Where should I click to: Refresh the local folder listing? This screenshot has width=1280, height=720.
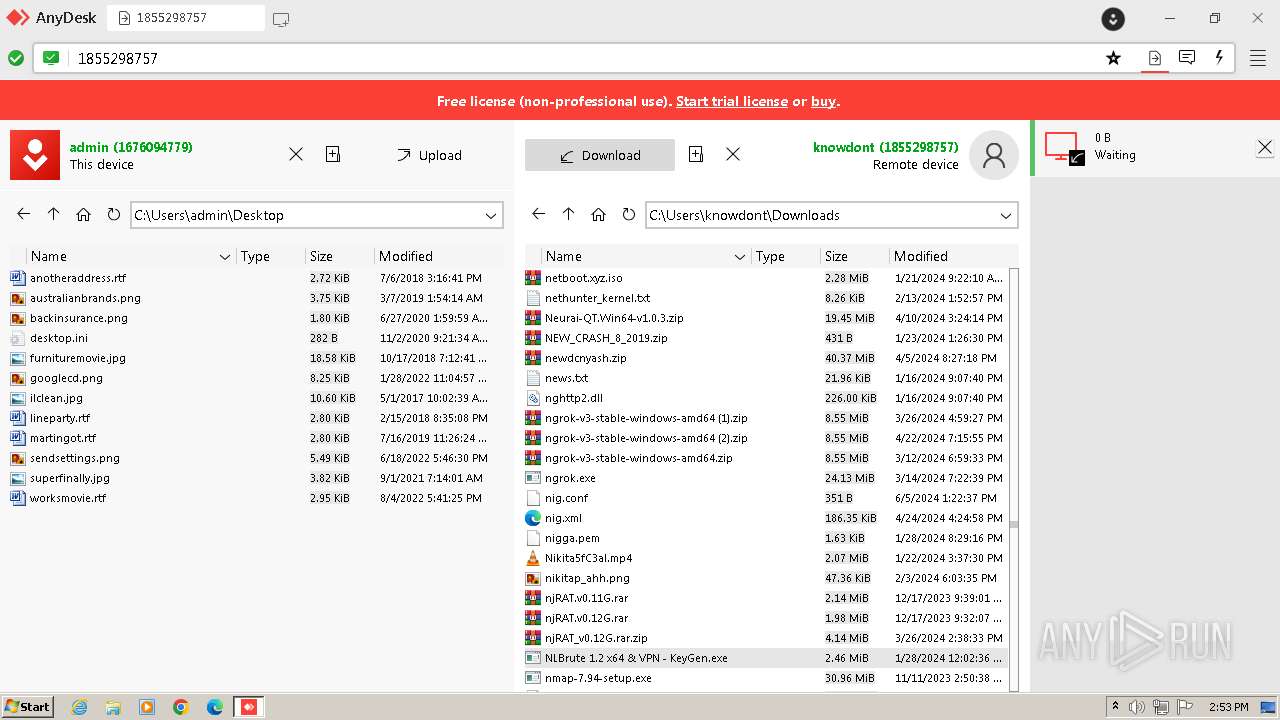[113, 214]
